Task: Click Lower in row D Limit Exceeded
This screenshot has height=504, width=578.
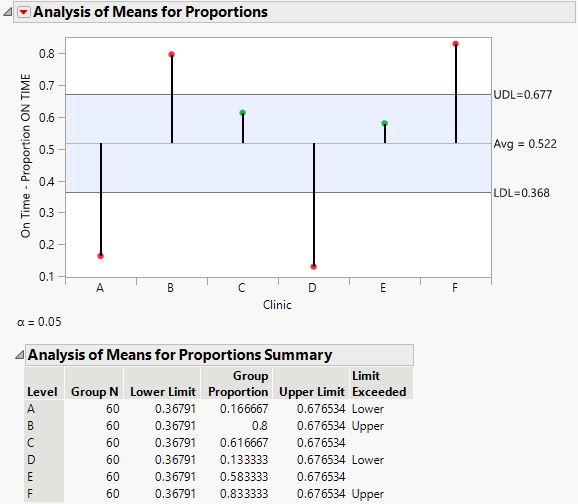Action: point(368,460)
